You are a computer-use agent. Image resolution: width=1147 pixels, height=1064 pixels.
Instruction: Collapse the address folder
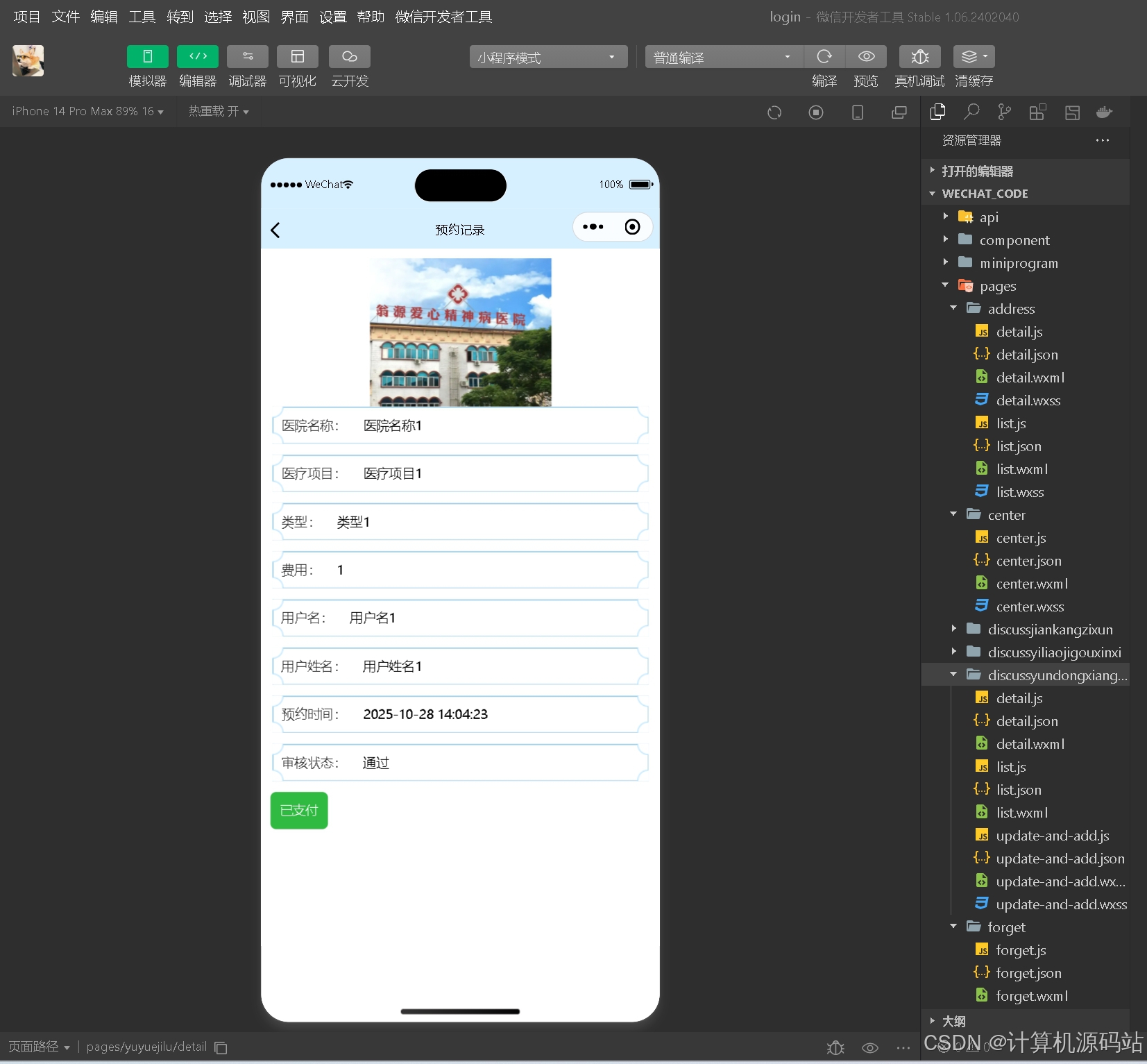tap(1026, 309)
